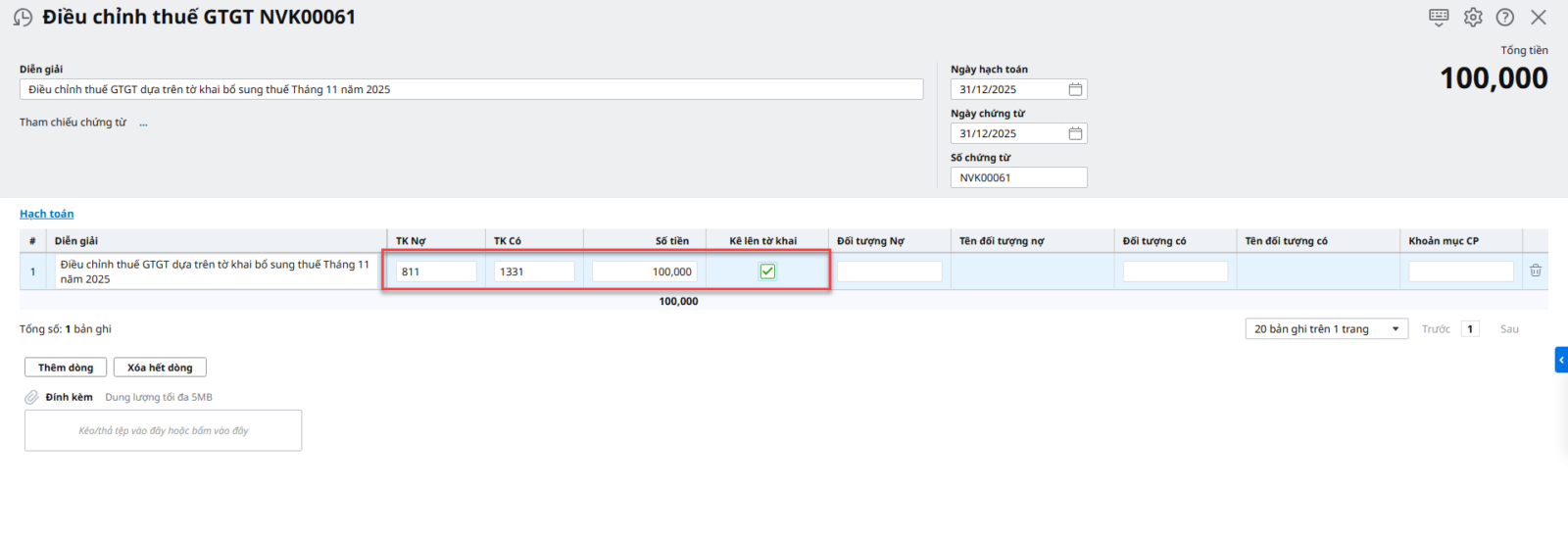Image resolution: width=1568 pixels, height=542 pixels.
Task: Delete row 1 with trash icon
Action: [x=1536, y=271]
